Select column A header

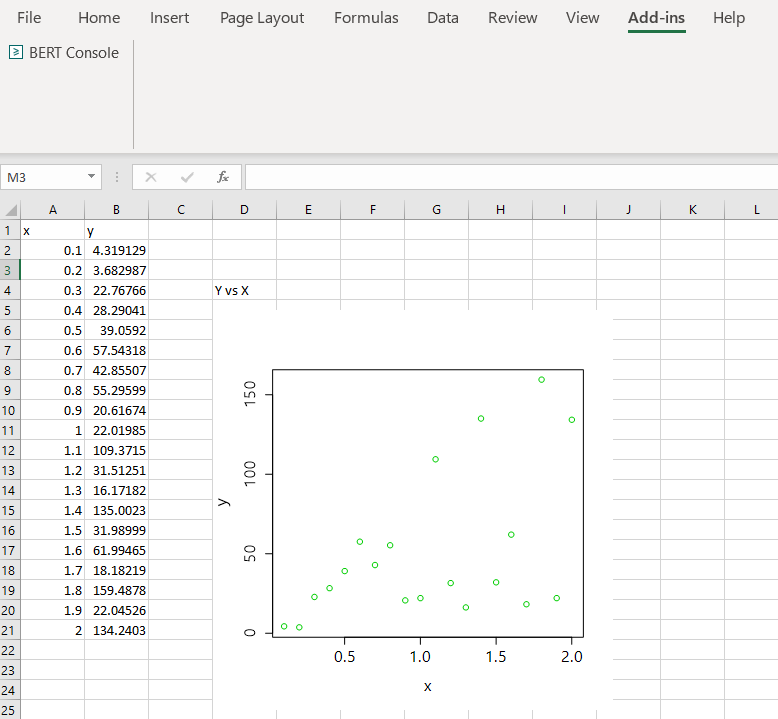[53, 209]
